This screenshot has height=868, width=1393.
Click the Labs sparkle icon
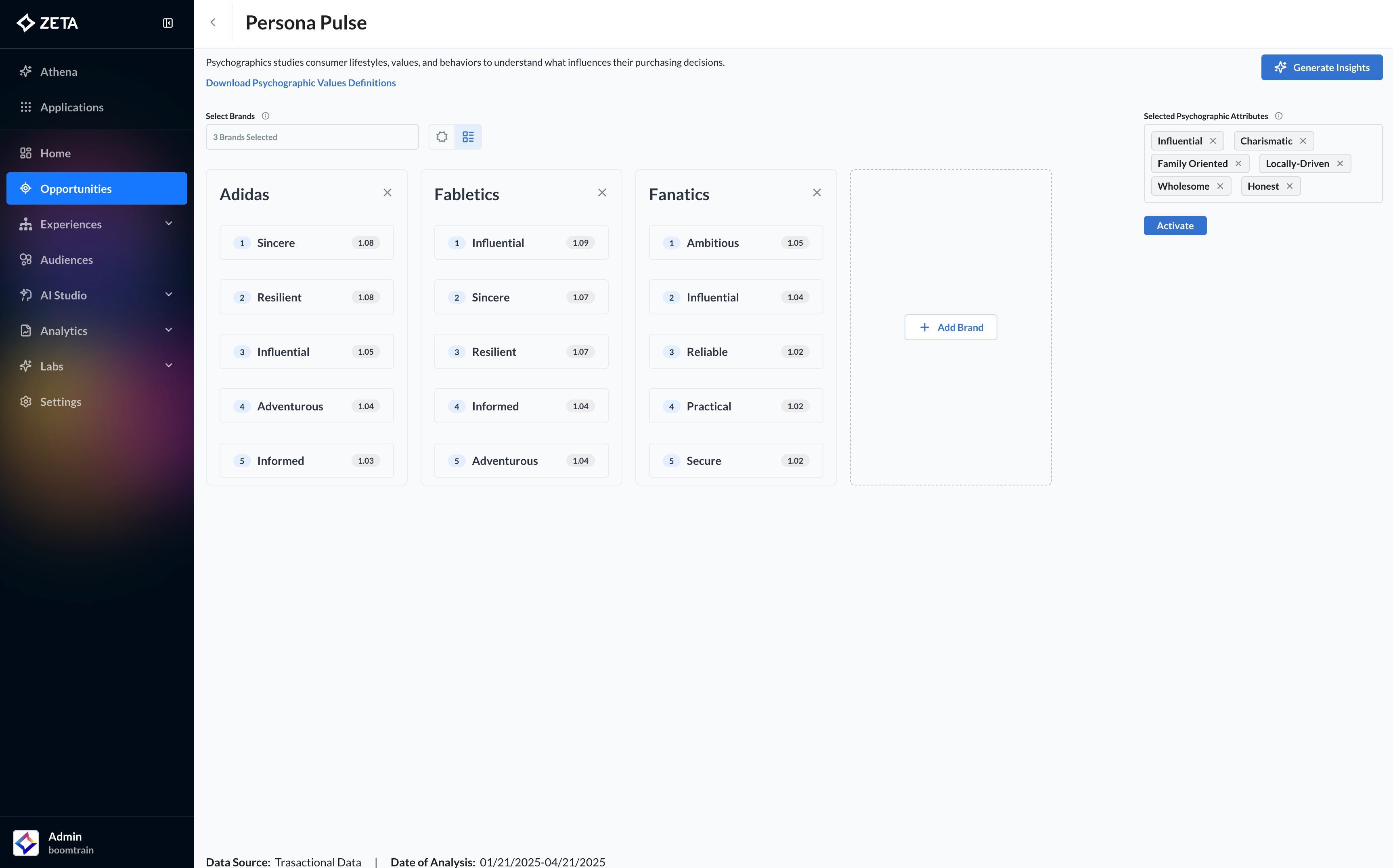[26, 366]
